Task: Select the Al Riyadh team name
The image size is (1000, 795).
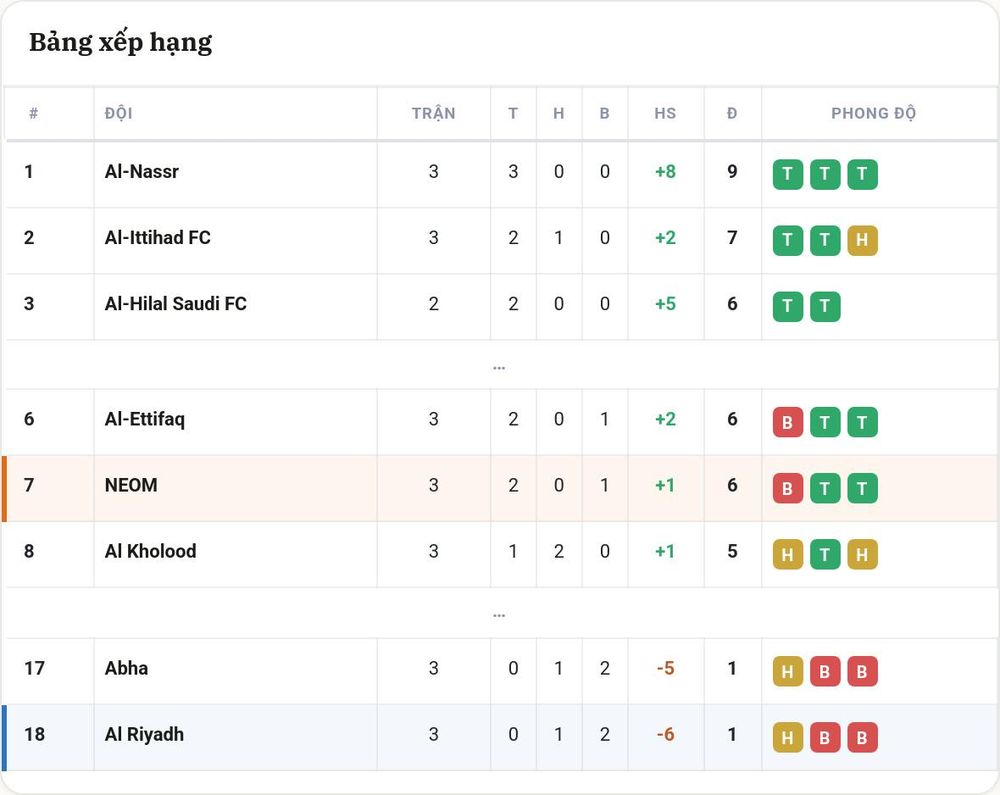Action: pyautogui.click(x=144, y=734)
